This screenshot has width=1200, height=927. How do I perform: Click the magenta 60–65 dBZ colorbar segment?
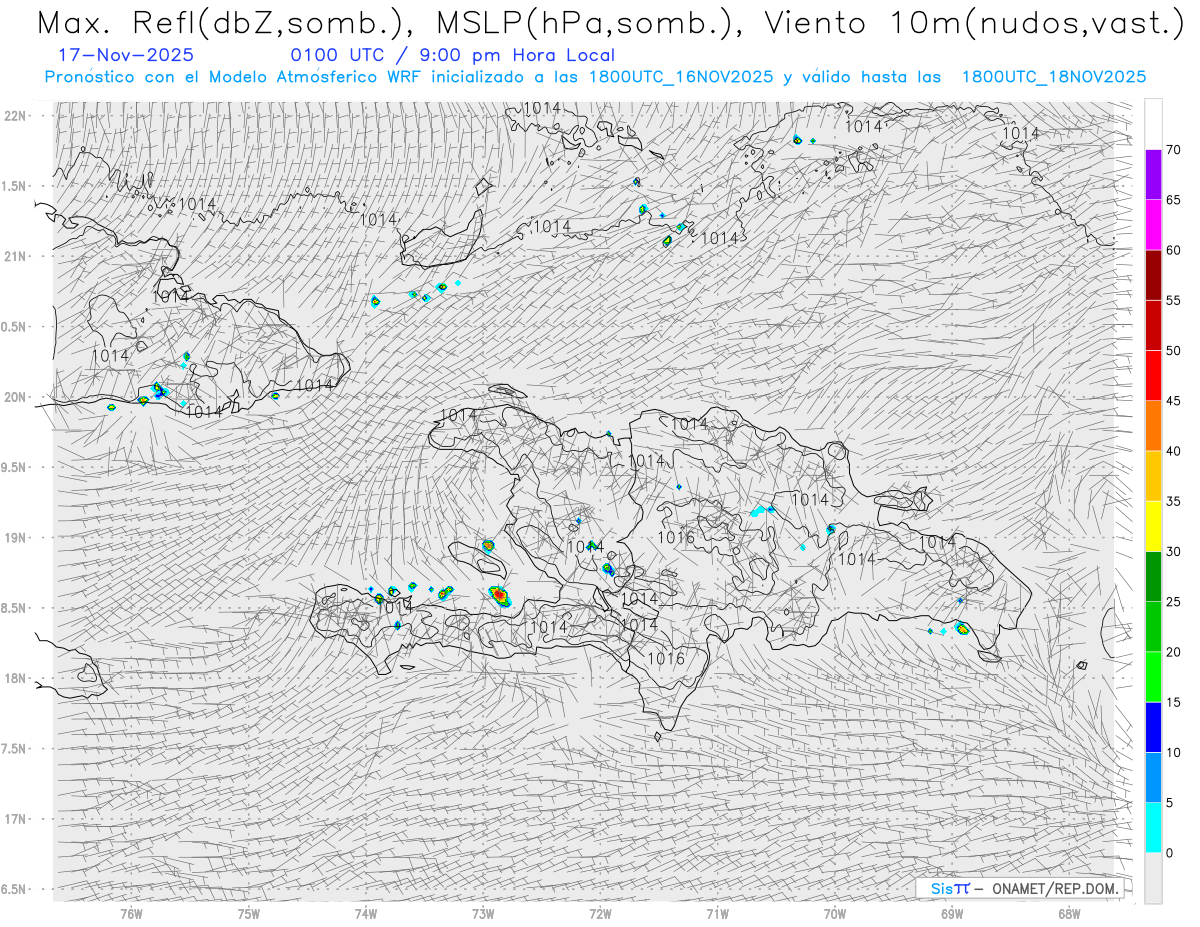pos(1153,225)
